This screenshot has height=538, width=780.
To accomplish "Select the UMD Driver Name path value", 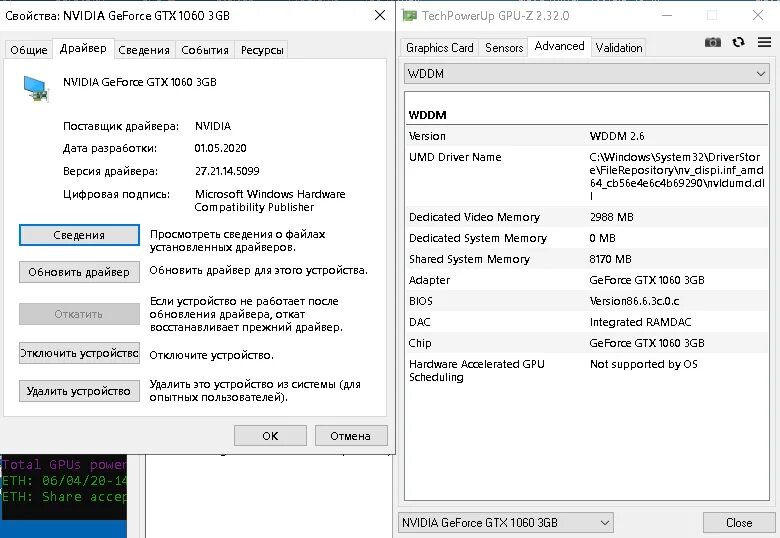I will coord(677,177).
